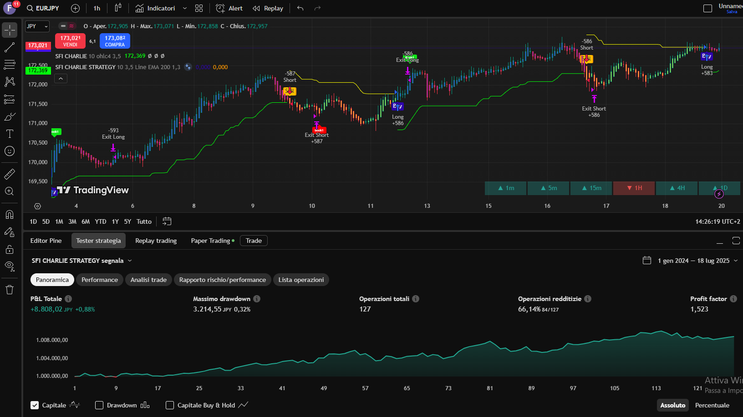The width and height of the screenshot is (743, 417).
Task: Create an Alert
Action: click(x=229, y=9)
